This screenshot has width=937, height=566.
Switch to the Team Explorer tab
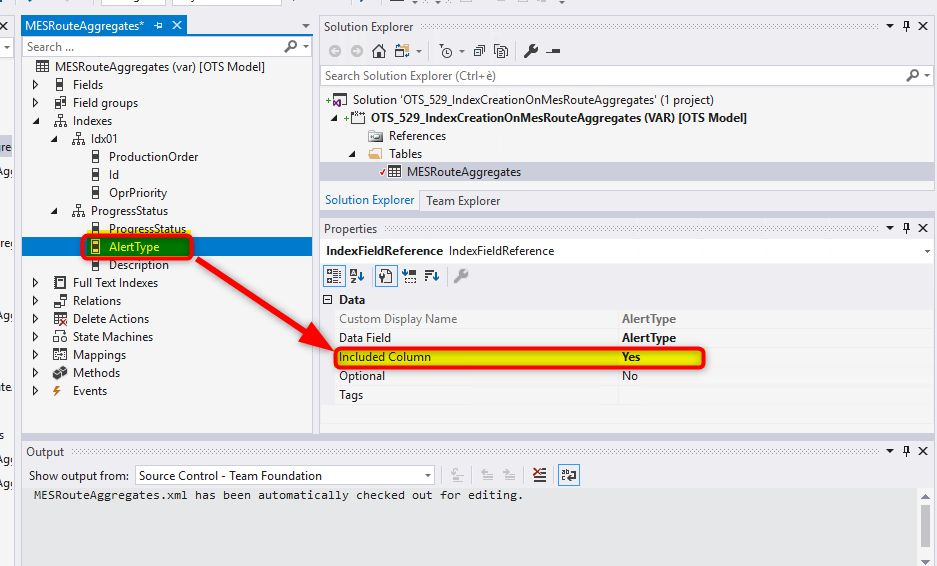[x=463, y=201]
